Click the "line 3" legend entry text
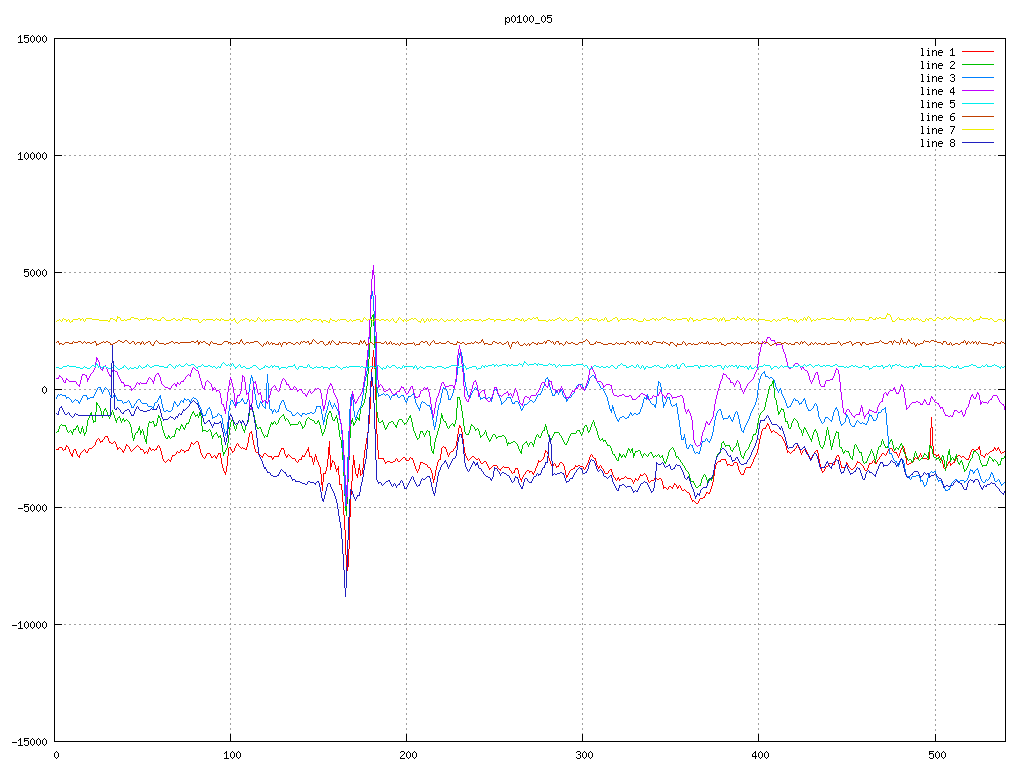 click(x=937, y=78)
